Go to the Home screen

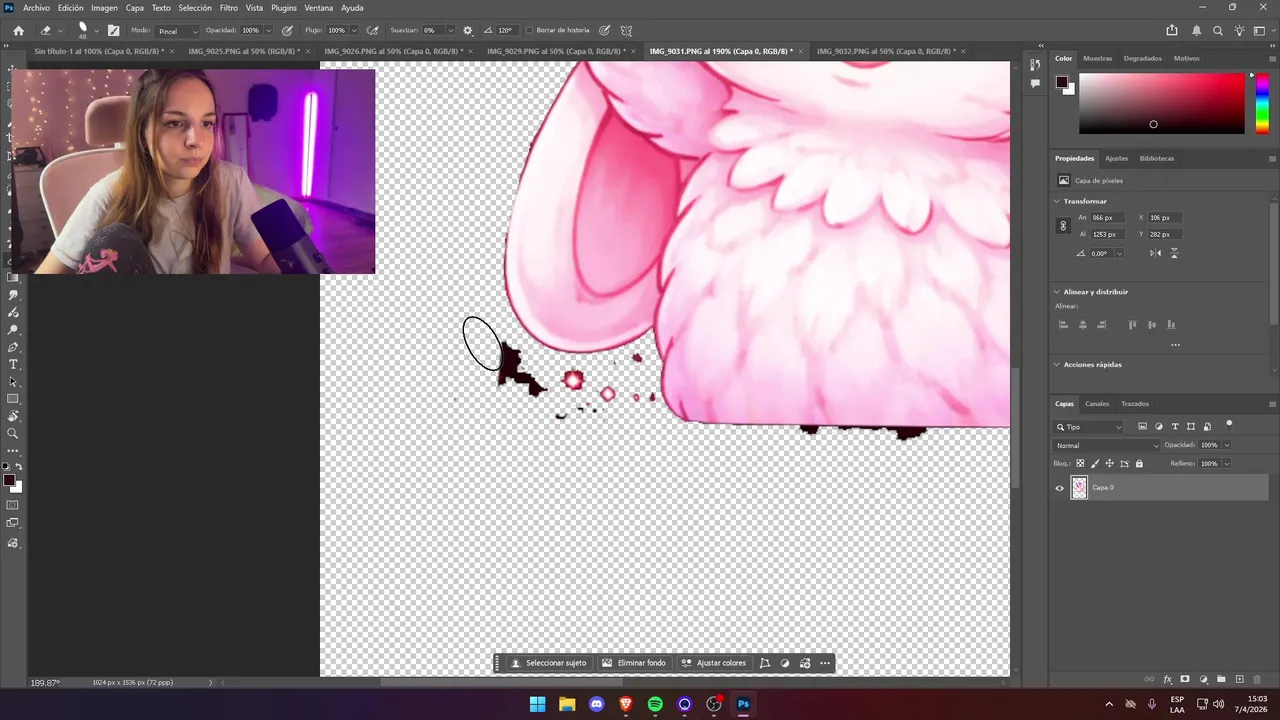18,30
